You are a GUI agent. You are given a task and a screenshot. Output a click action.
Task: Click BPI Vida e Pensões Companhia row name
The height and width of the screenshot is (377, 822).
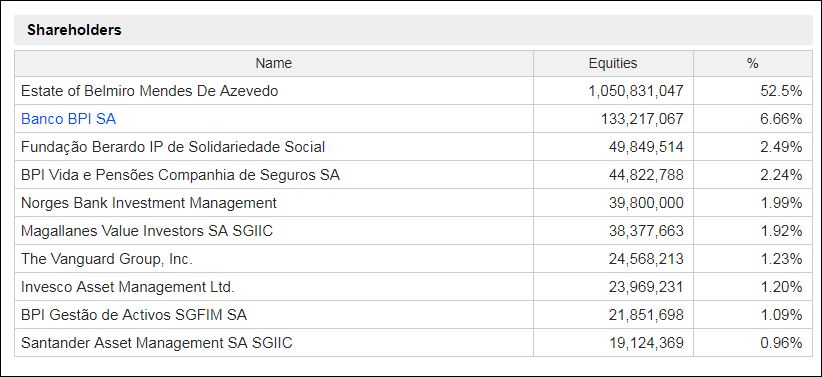180,175
